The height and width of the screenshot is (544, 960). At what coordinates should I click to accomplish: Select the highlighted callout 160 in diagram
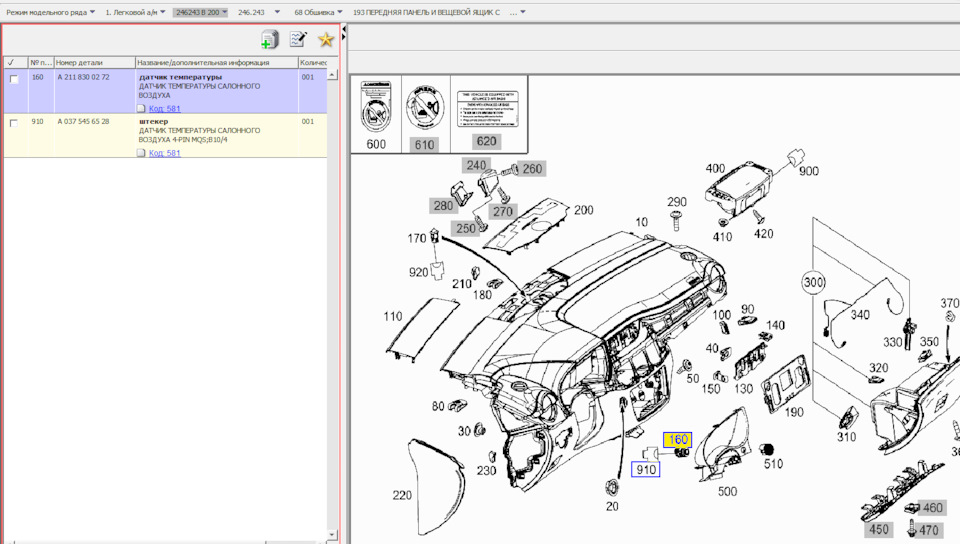[678, 439]
